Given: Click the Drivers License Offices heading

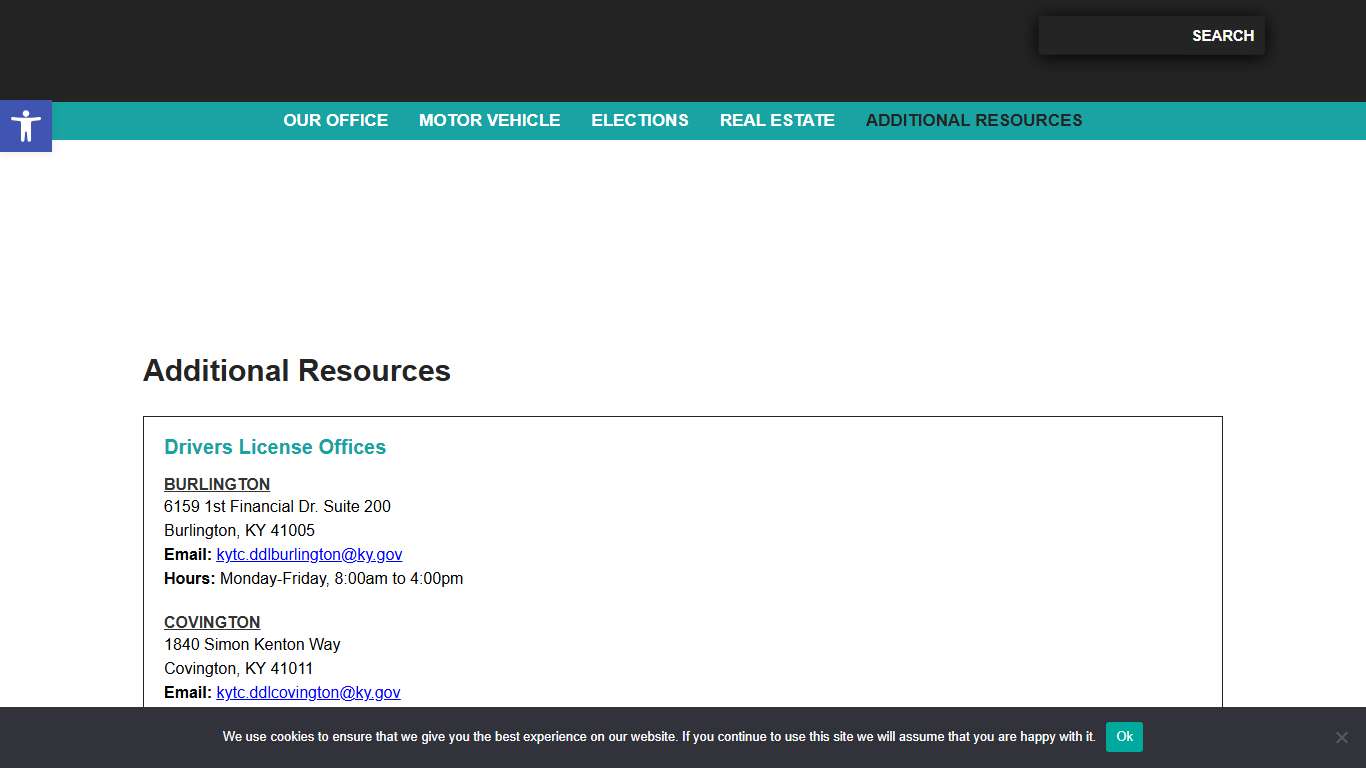Looking at the screenshot, I should click(275, 447).
